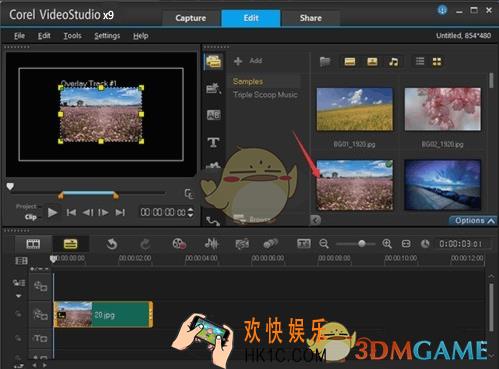Open the Instant Project library icon
Image resolution: width=499 pixels, height=369 pixels.
(214, 89)
